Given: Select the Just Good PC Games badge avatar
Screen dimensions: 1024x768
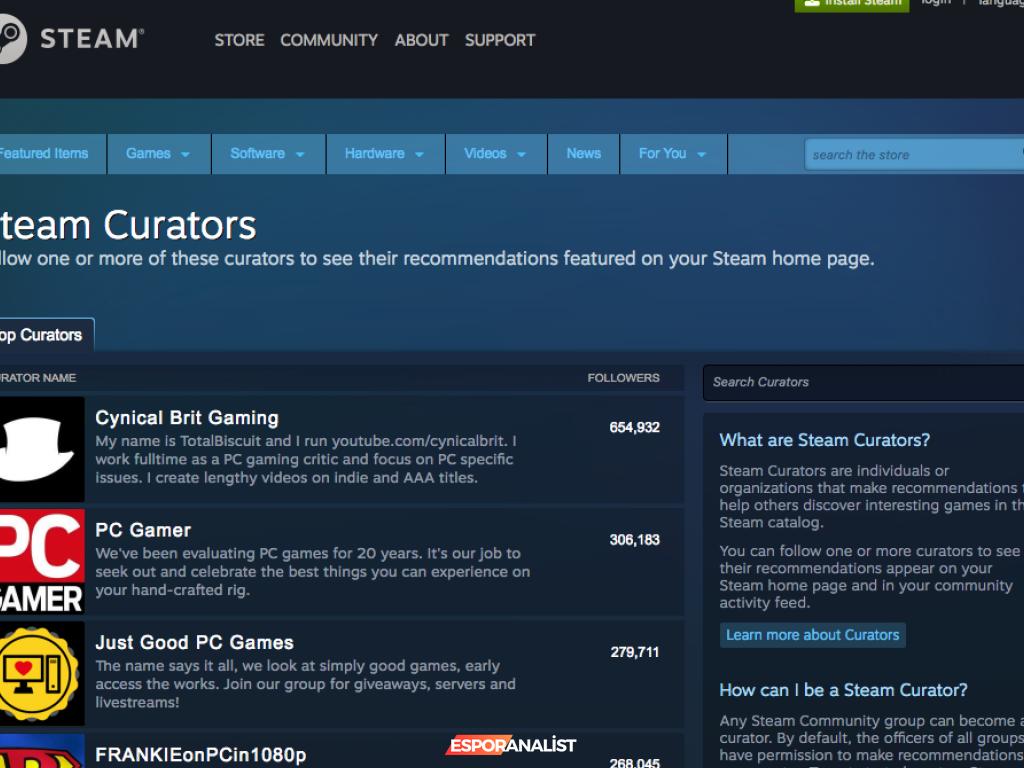Looking at the screenshot, I should (x=41, y=673).
